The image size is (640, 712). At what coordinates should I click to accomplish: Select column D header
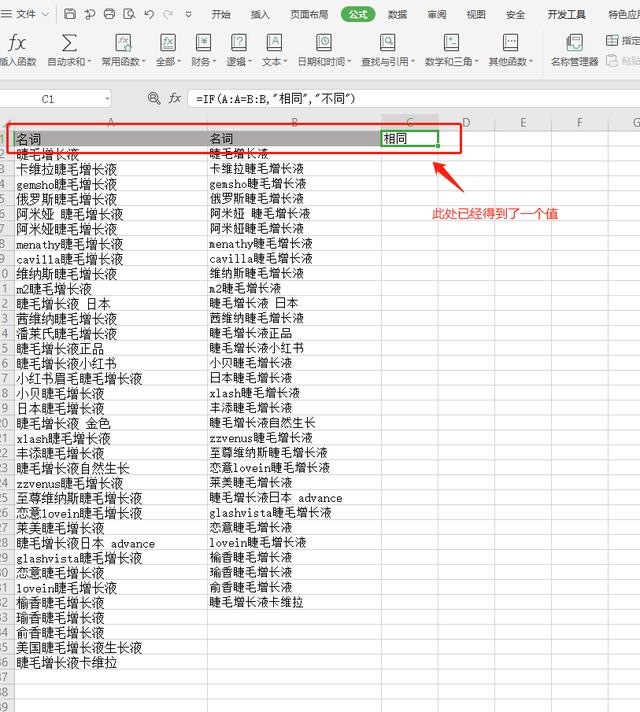pyautogui.click(x=466, y=122)
